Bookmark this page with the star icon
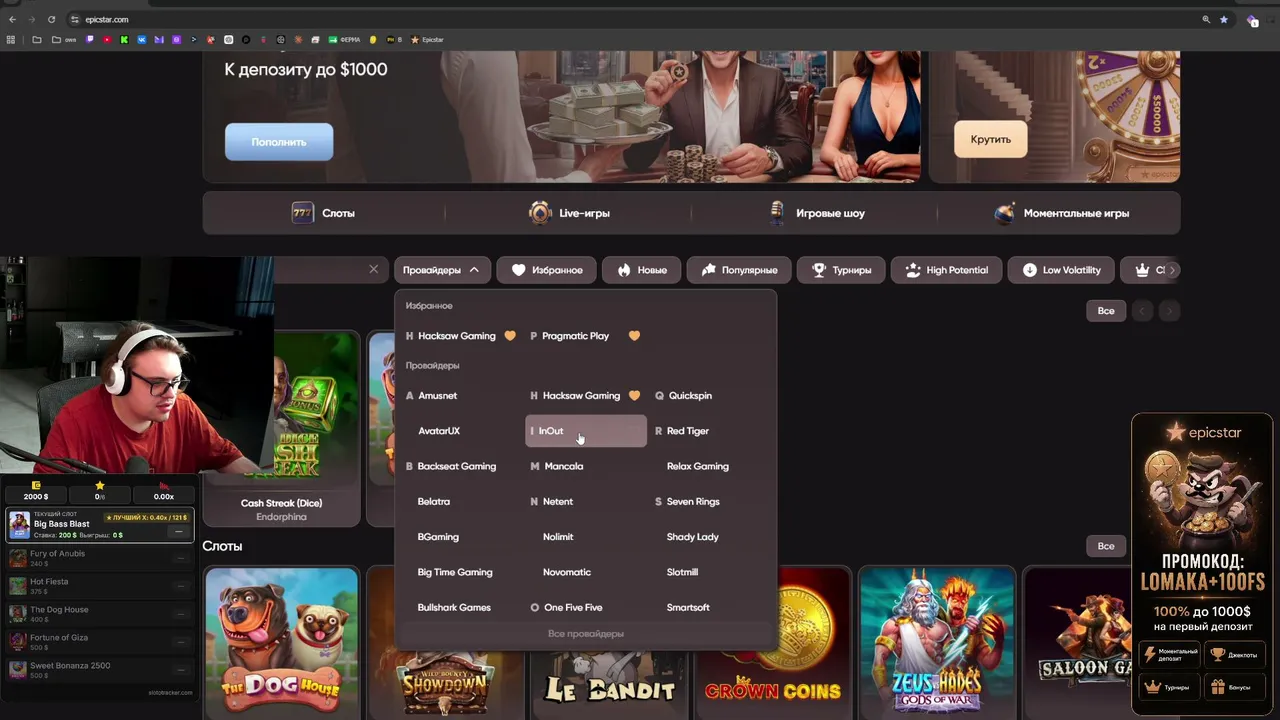 [1224, 19]
